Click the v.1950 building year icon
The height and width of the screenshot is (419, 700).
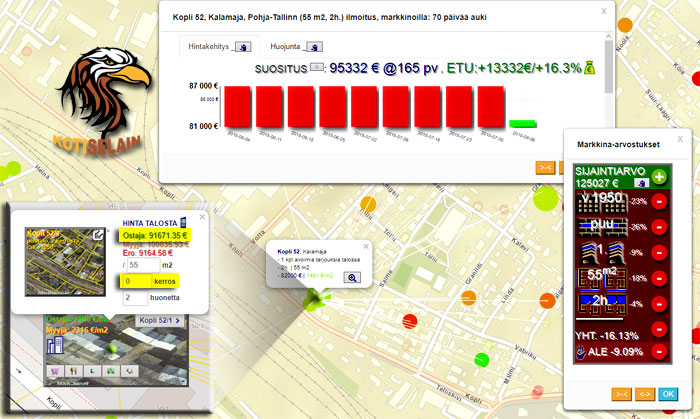(x=601, y=202)
